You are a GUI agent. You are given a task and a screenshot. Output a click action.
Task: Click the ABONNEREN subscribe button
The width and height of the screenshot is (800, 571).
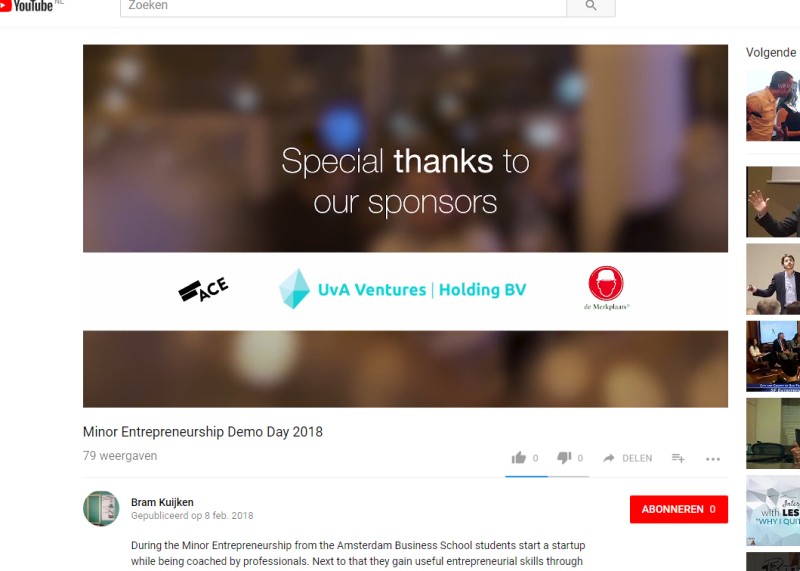coord(679,509)
